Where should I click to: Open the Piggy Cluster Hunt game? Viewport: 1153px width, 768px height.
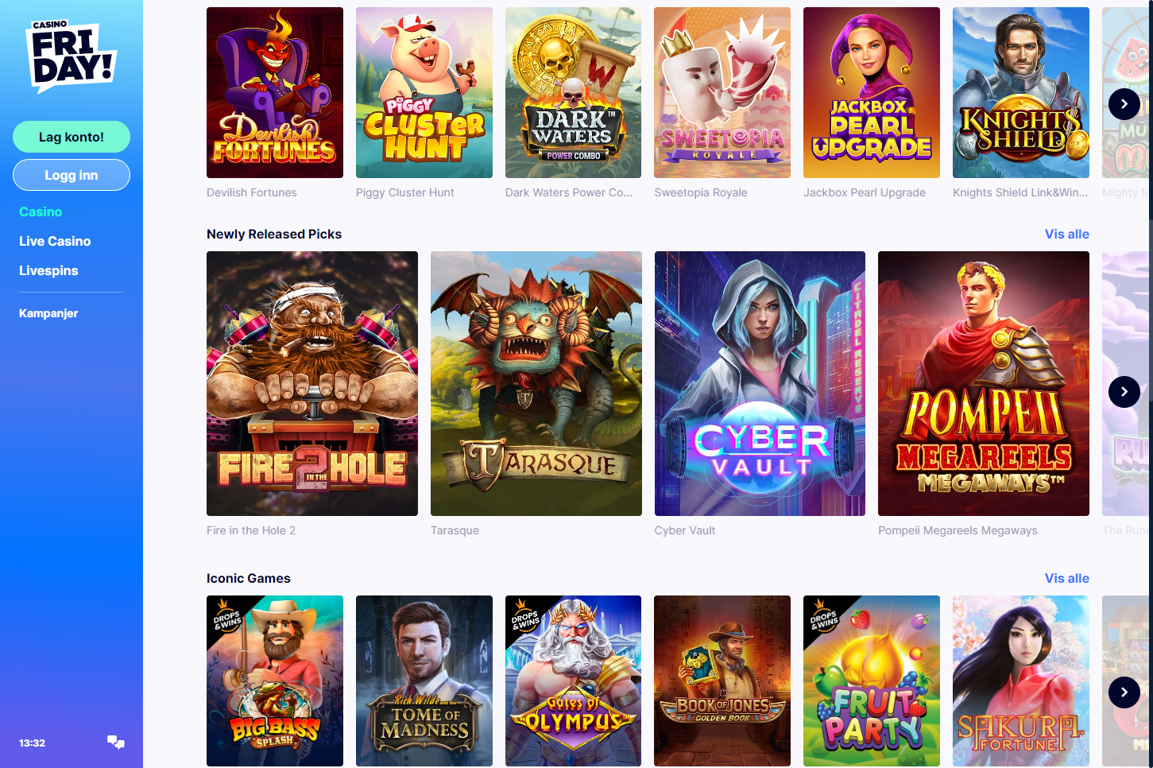[424, 93]
